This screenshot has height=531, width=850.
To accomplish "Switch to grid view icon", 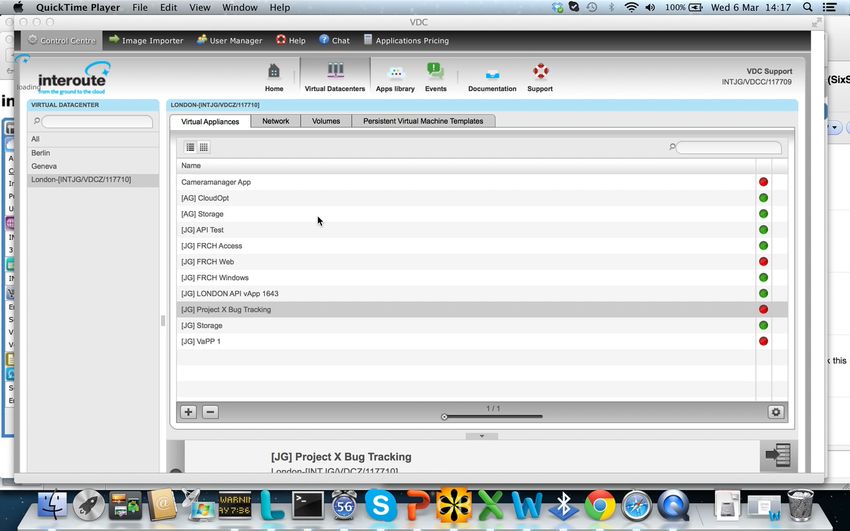I will [x=204, y=147].
